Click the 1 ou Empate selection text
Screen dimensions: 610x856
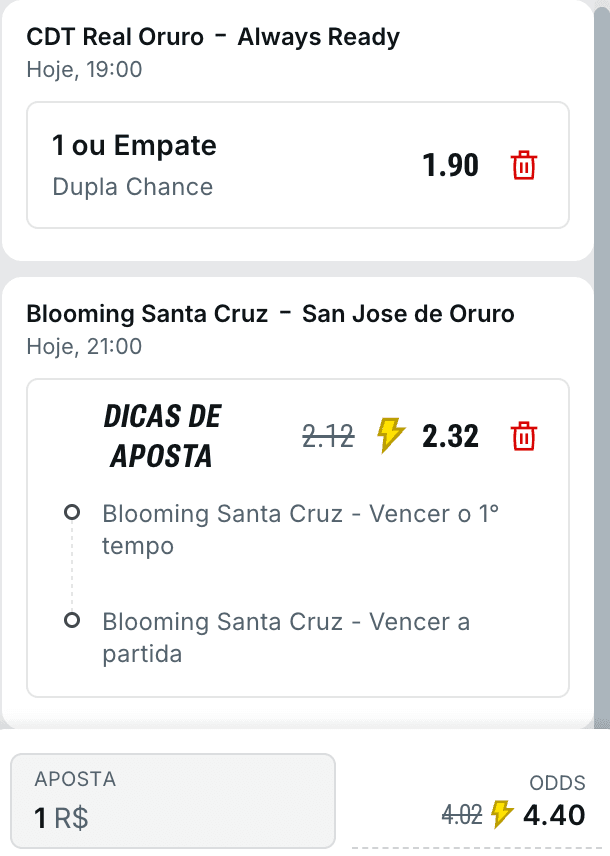[134, 145]
